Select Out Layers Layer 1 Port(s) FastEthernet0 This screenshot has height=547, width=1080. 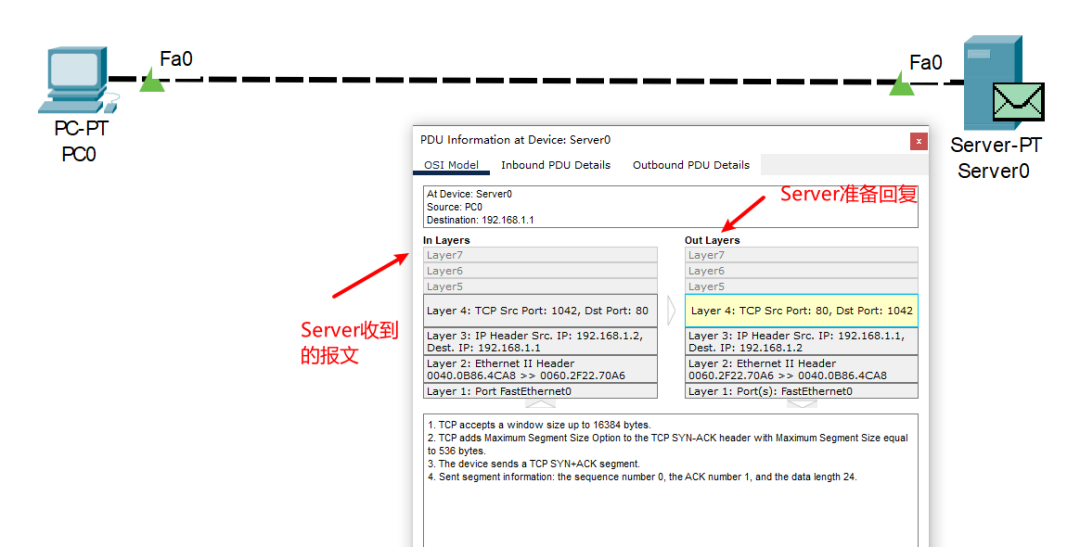point(801,391)
